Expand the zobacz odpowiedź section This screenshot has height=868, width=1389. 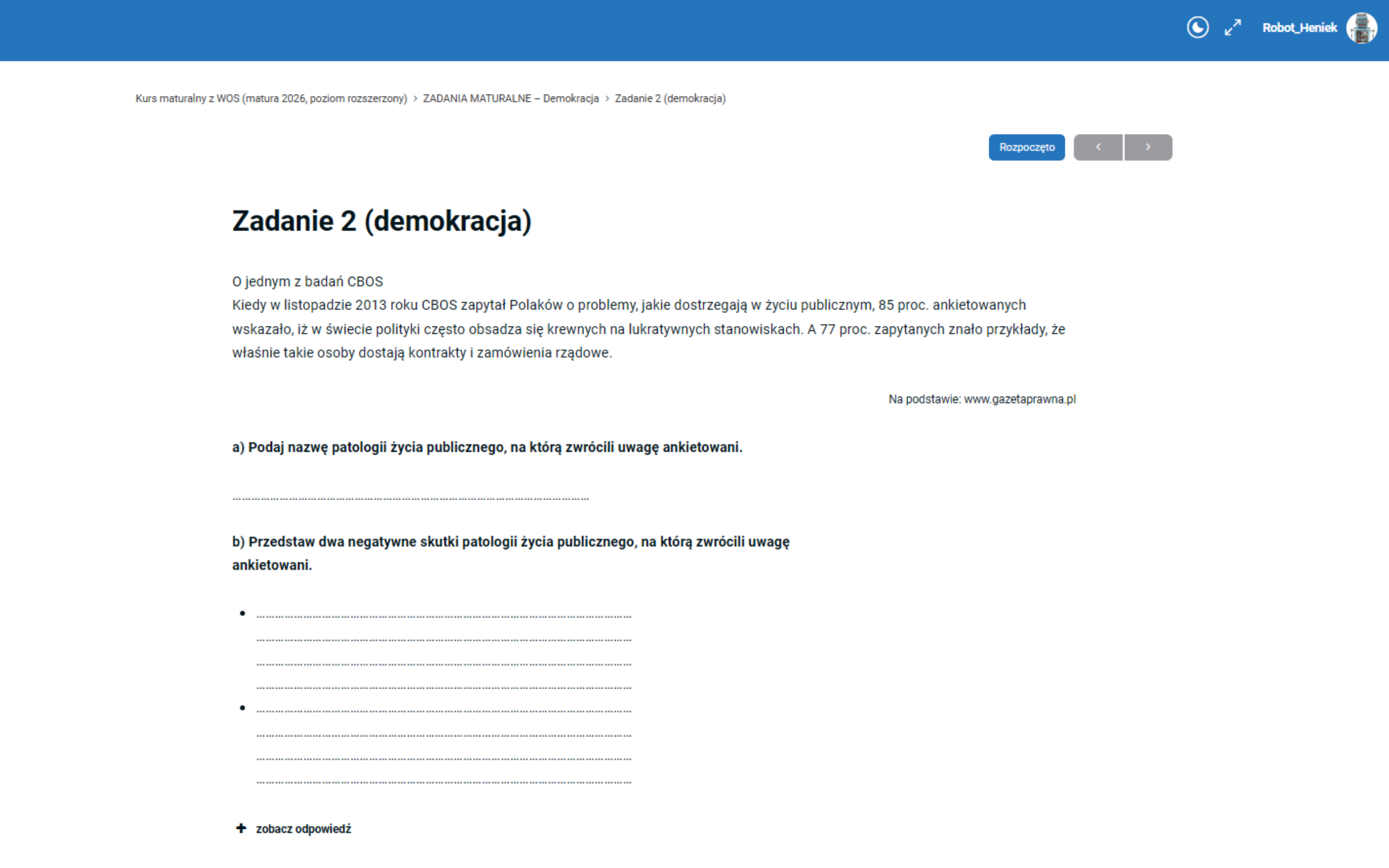(x=303, y=828)
